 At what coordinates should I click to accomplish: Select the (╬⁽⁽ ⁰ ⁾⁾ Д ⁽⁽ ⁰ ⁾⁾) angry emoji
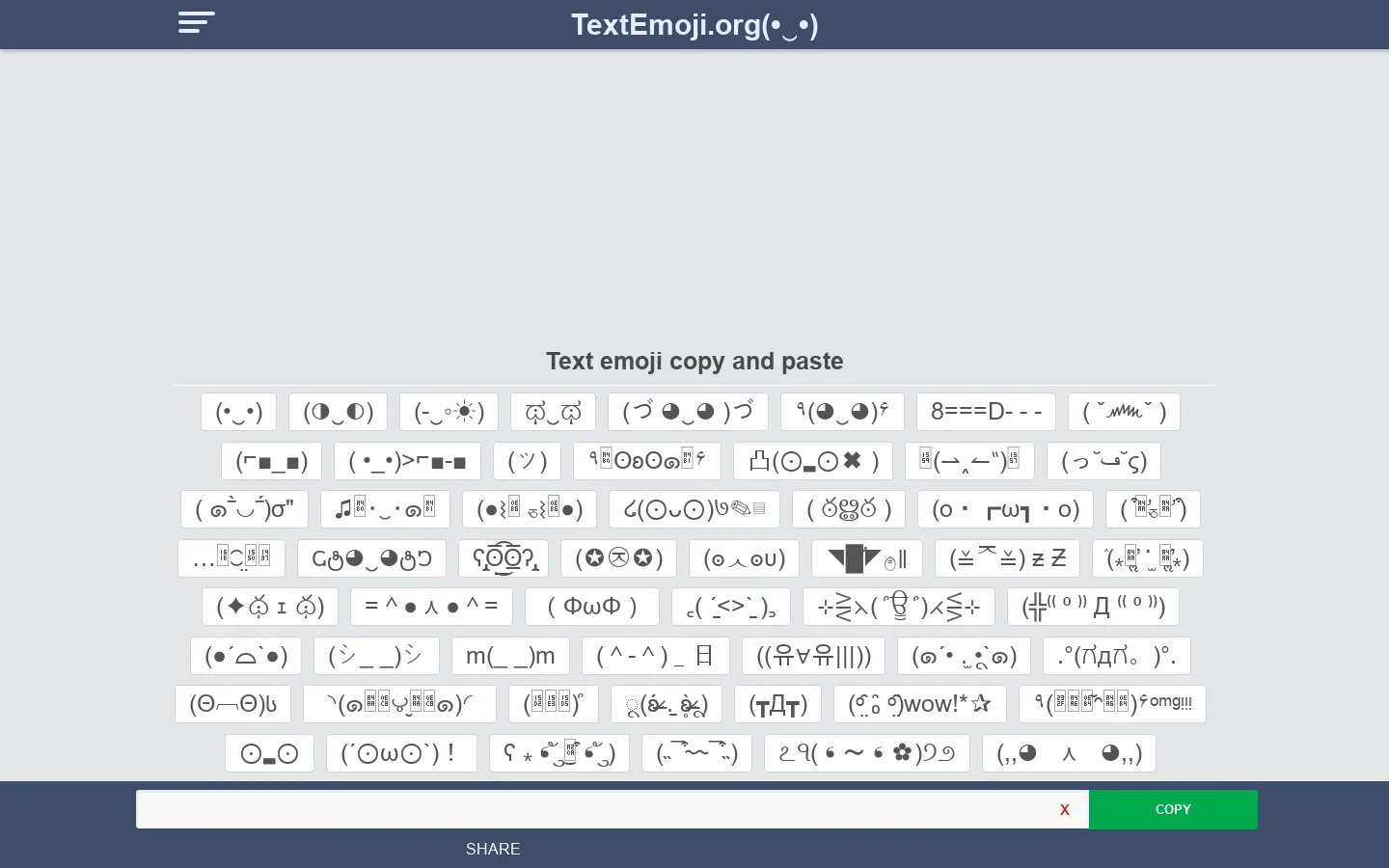(1094, 607)
